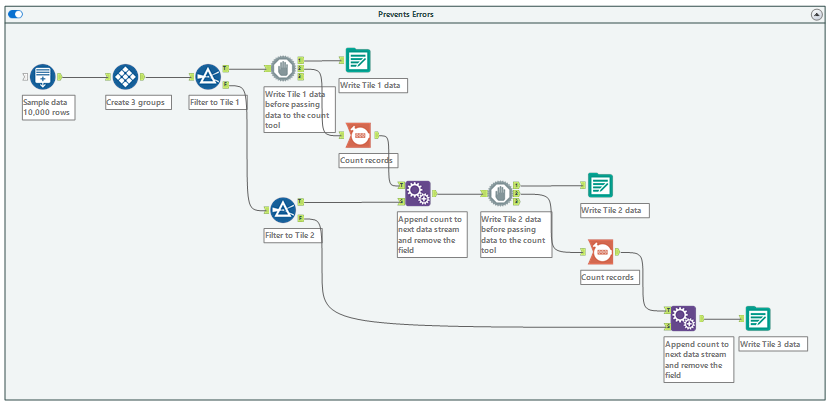Click output anchor of first Count records tool

(376, 135)
